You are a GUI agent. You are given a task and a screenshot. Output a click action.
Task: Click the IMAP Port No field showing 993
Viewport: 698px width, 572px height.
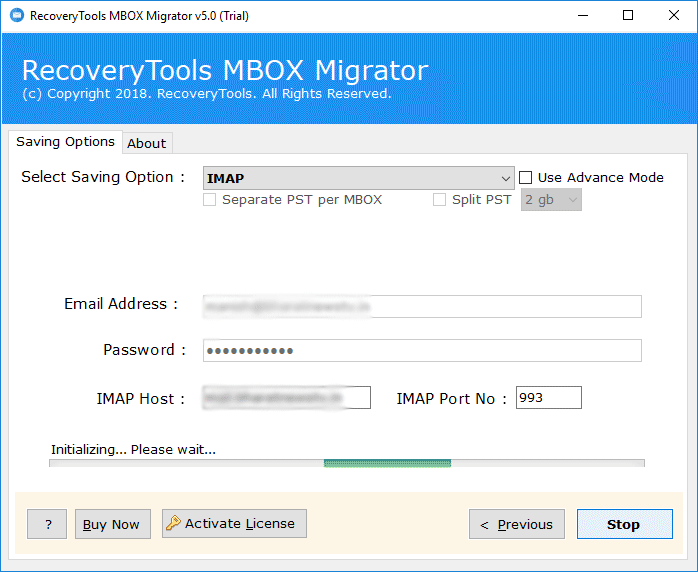point(548,398)
